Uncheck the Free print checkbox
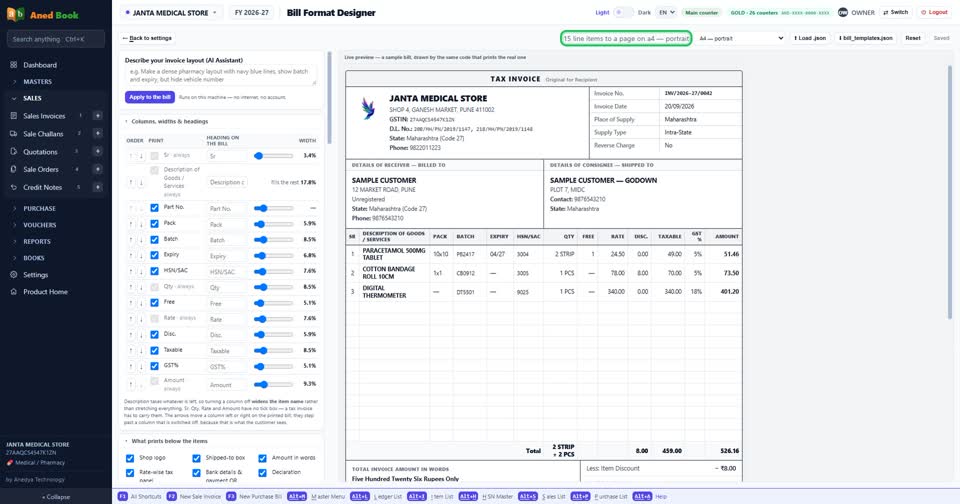Image resolution: width=960 pixels, height=504 pixels. coord(154,303)
